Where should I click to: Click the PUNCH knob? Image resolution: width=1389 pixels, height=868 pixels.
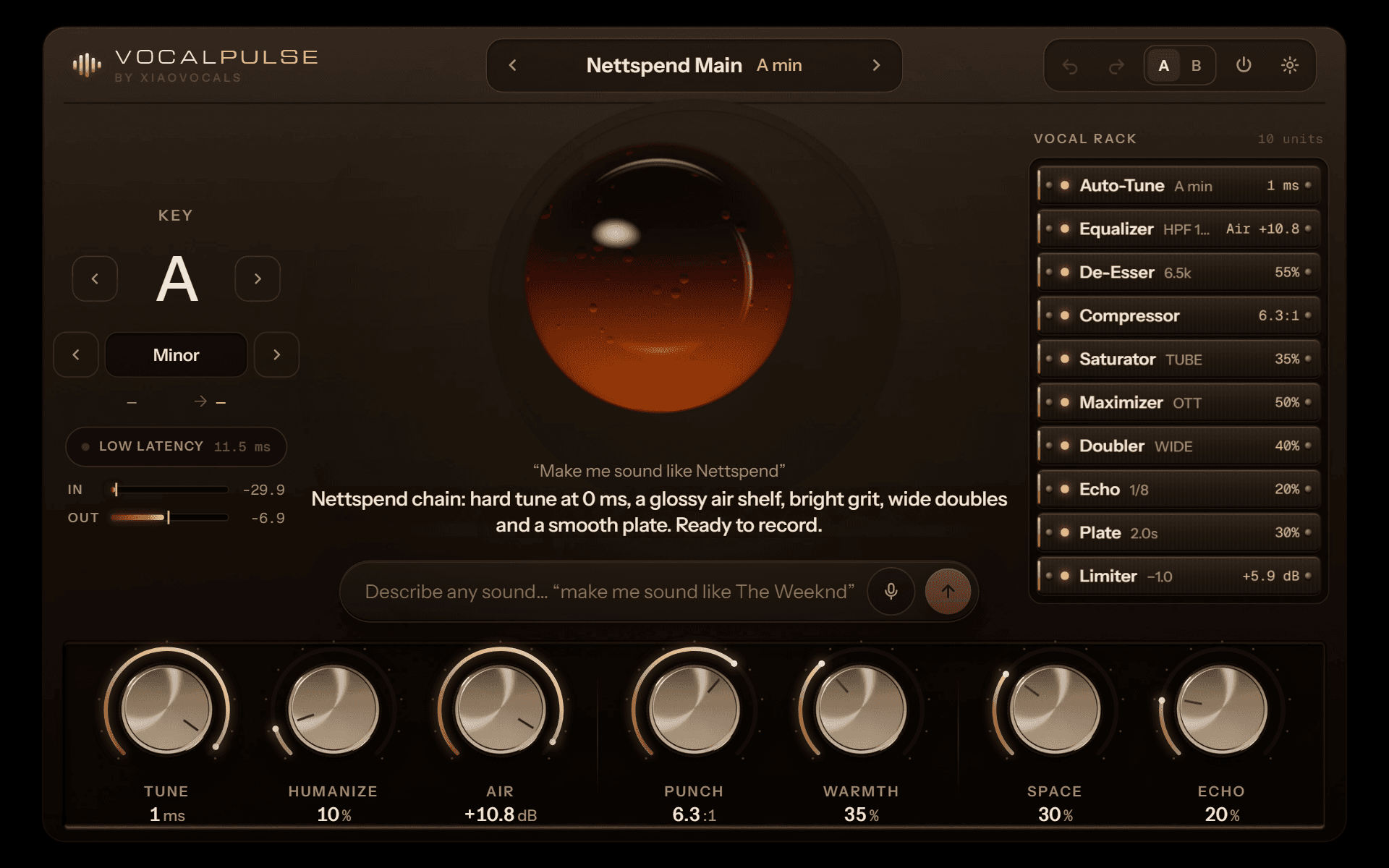694,709
